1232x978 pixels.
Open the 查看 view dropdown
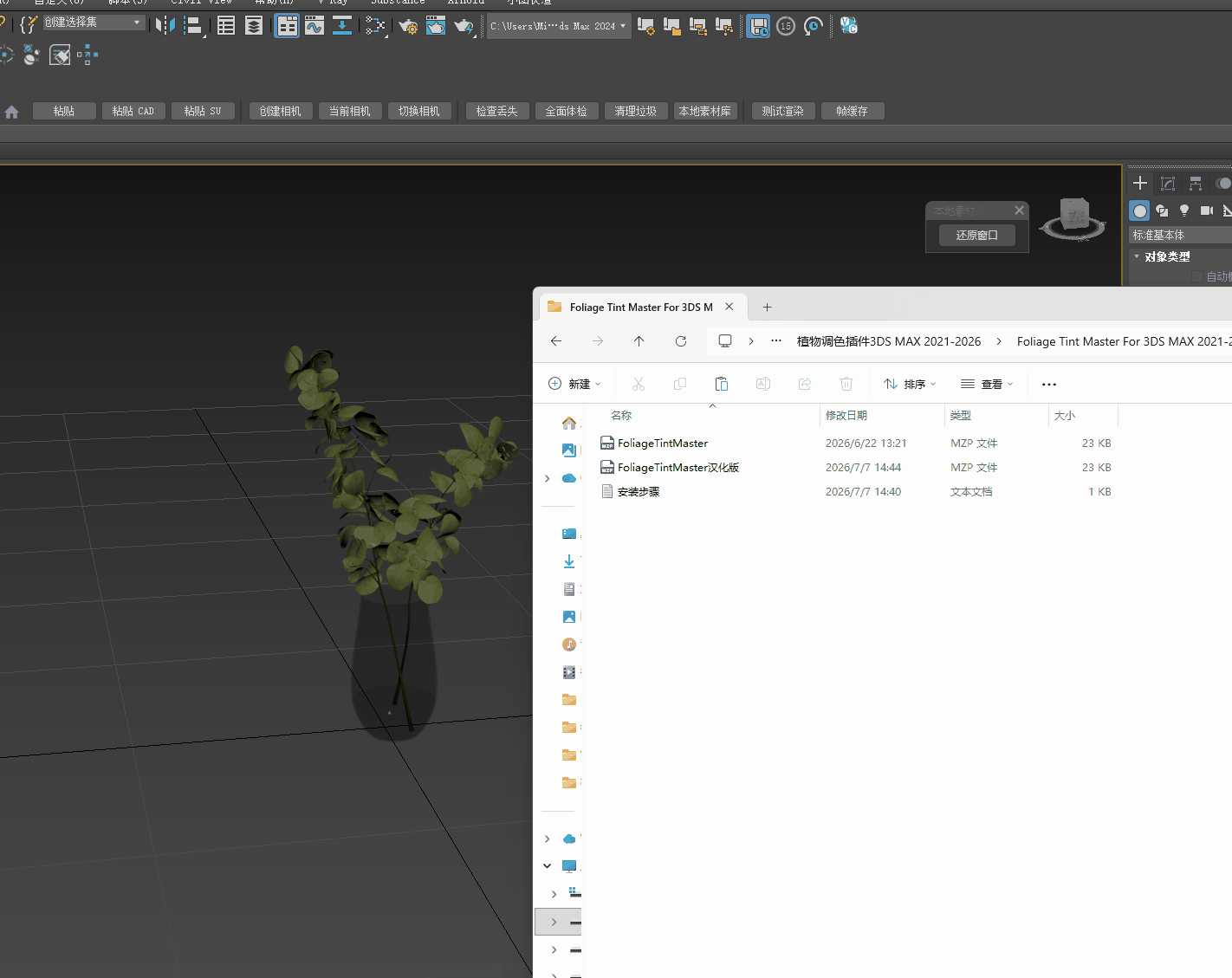point(987,384)
